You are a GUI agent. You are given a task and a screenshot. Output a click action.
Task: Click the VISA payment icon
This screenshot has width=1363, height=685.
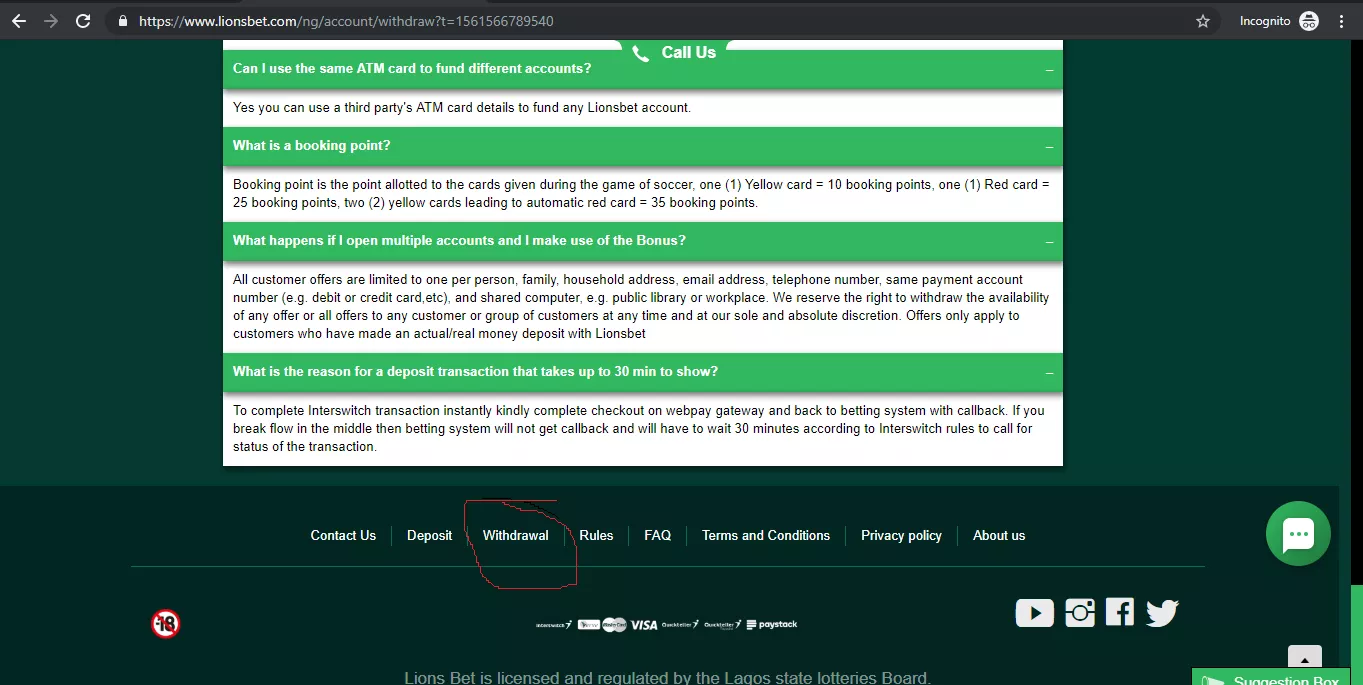[643, 624]
